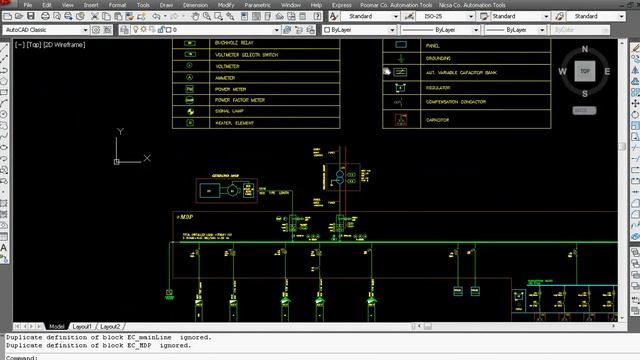Viewport: 640px width, 360px height.
Task: Open Plot Preview from the toolbar
Action: point(57,16)
